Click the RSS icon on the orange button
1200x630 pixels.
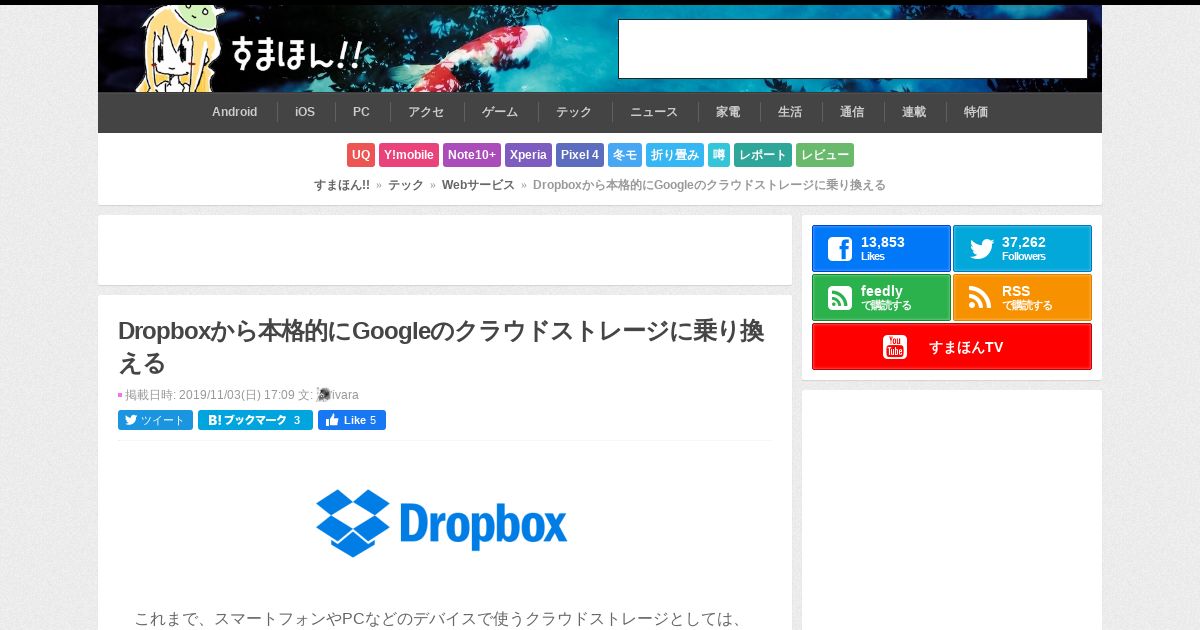point(980,298)
